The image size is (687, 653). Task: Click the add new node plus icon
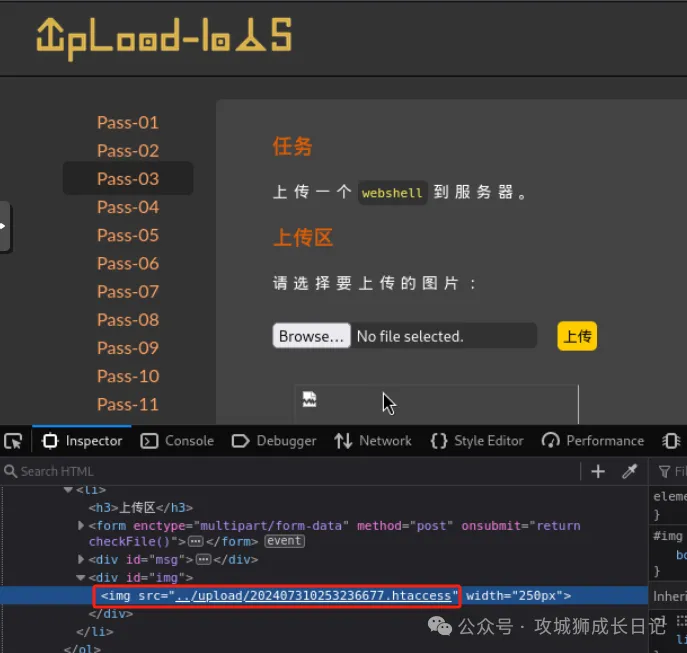(x=598, y=471)
